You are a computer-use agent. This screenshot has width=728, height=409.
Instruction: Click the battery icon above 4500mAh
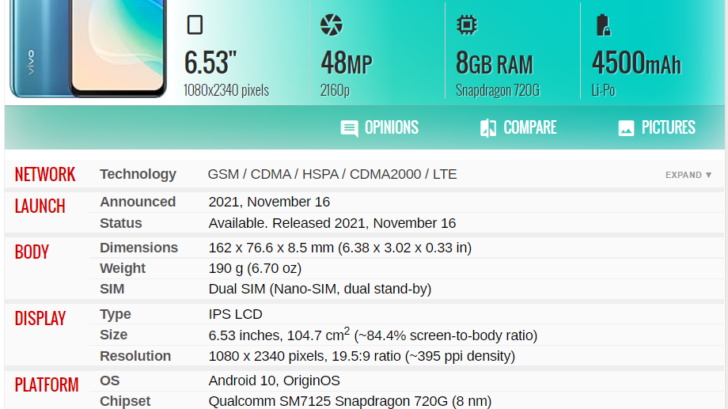(603, 25)
